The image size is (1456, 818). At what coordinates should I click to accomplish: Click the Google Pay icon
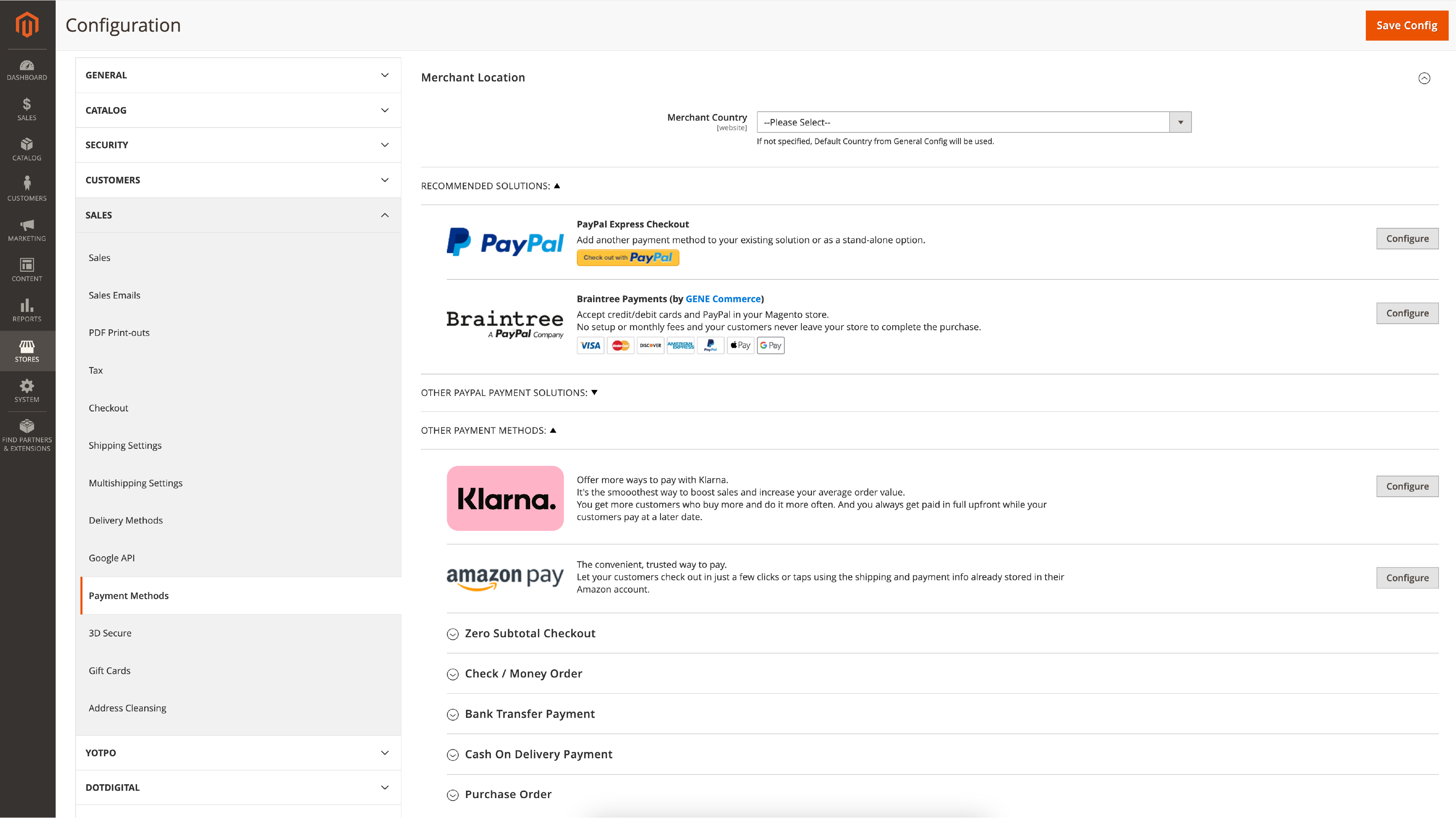point(770,345)
